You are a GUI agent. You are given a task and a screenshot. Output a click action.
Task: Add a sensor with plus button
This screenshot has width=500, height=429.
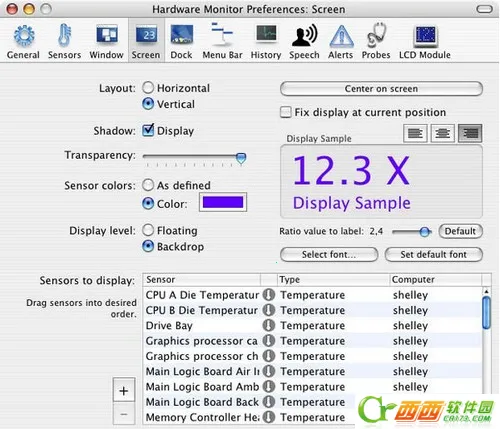pos(124,390)
